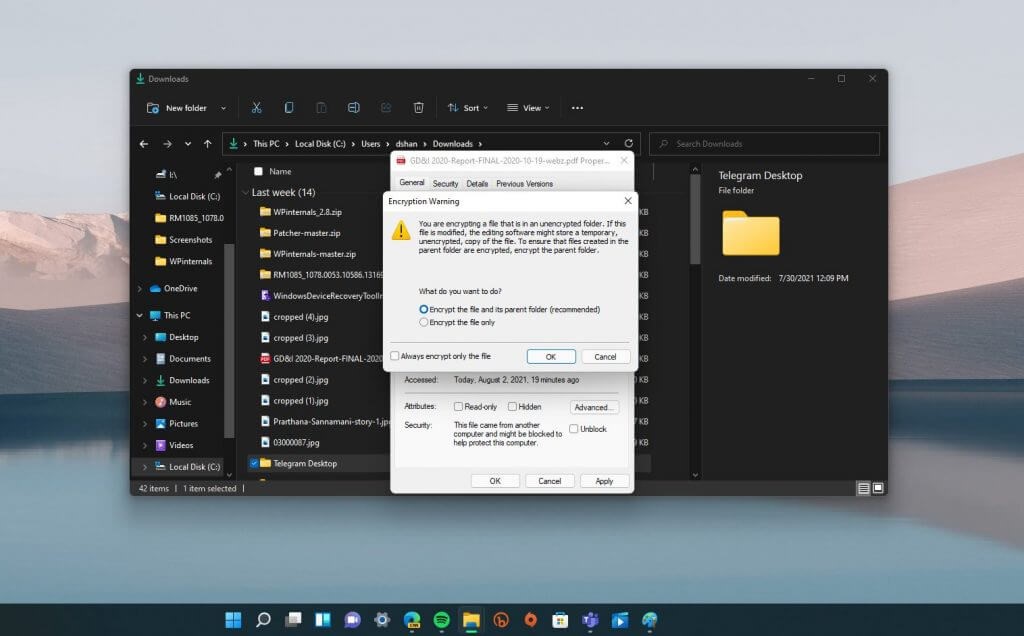This screenshot has width=1024, height=636.
Task: Select the Cut icon in the toolbar
Action: tap(256, 107)
